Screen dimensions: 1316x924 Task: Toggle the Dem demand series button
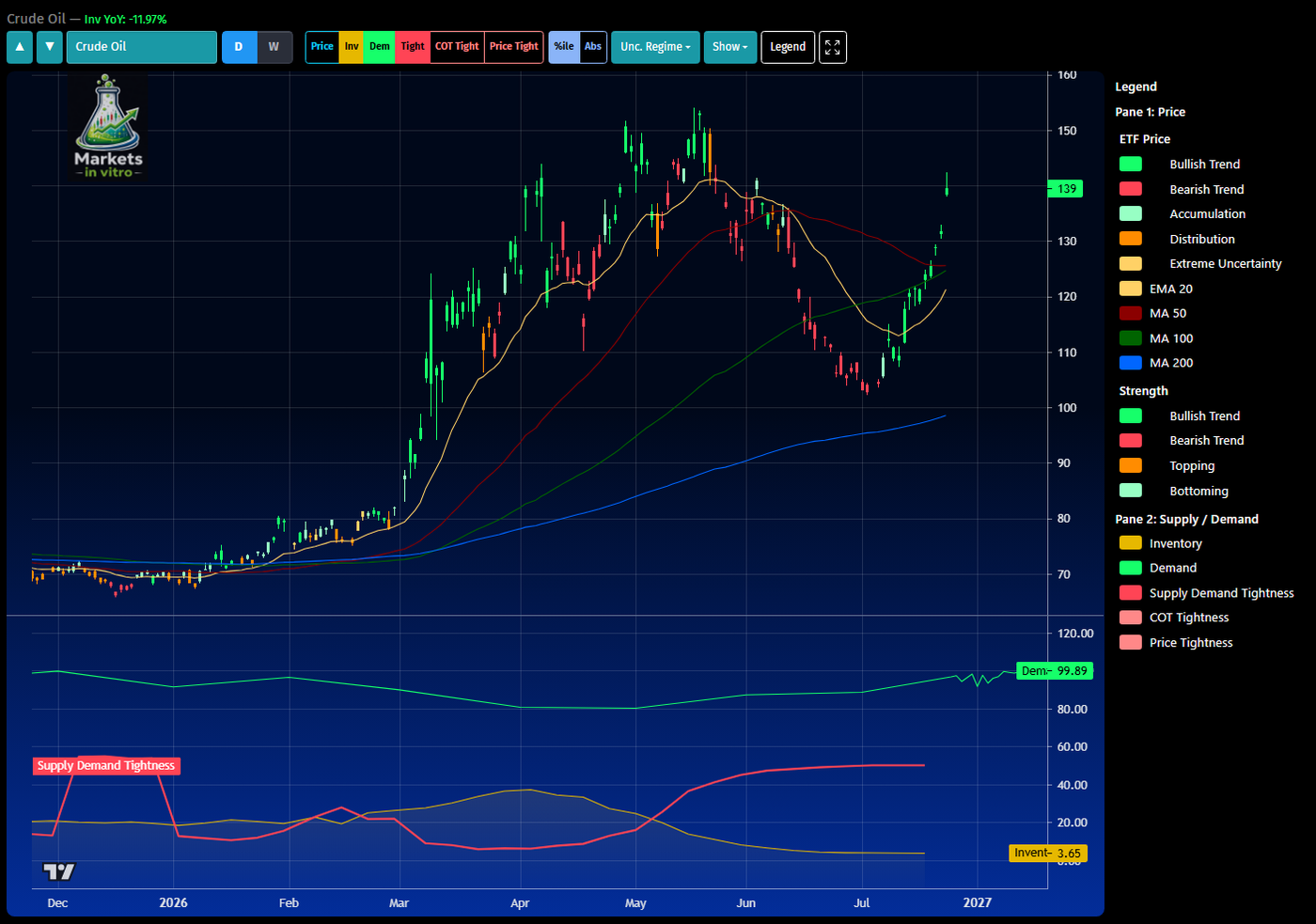pos(380,47)
